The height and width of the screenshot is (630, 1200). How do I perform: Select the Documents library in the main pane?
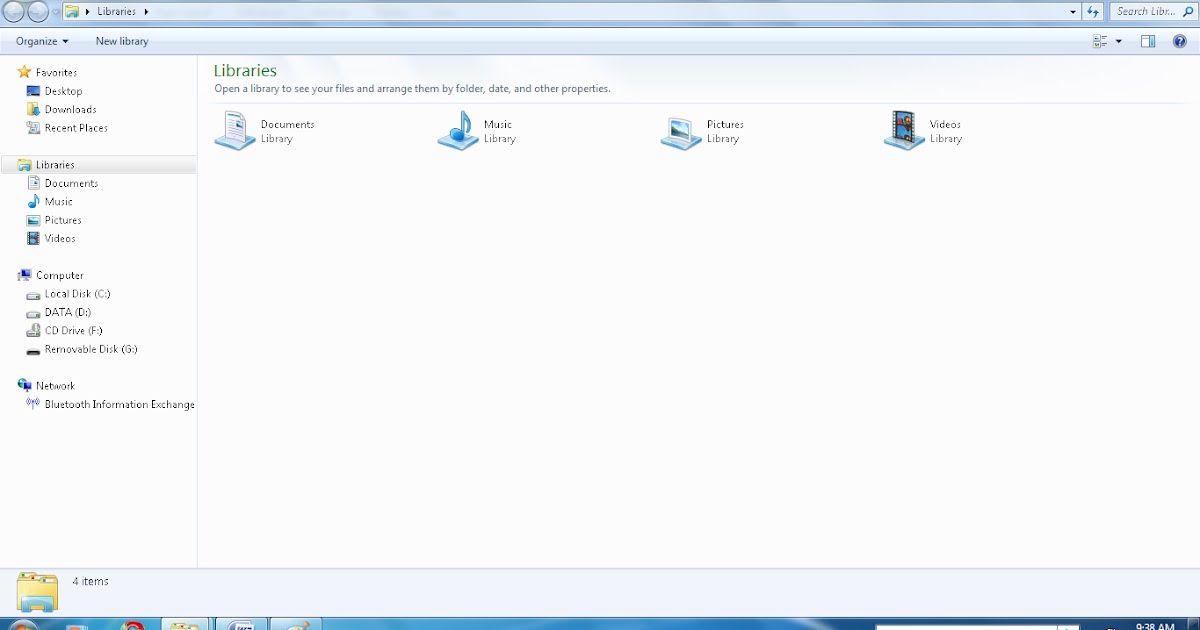tap(265, 131)
